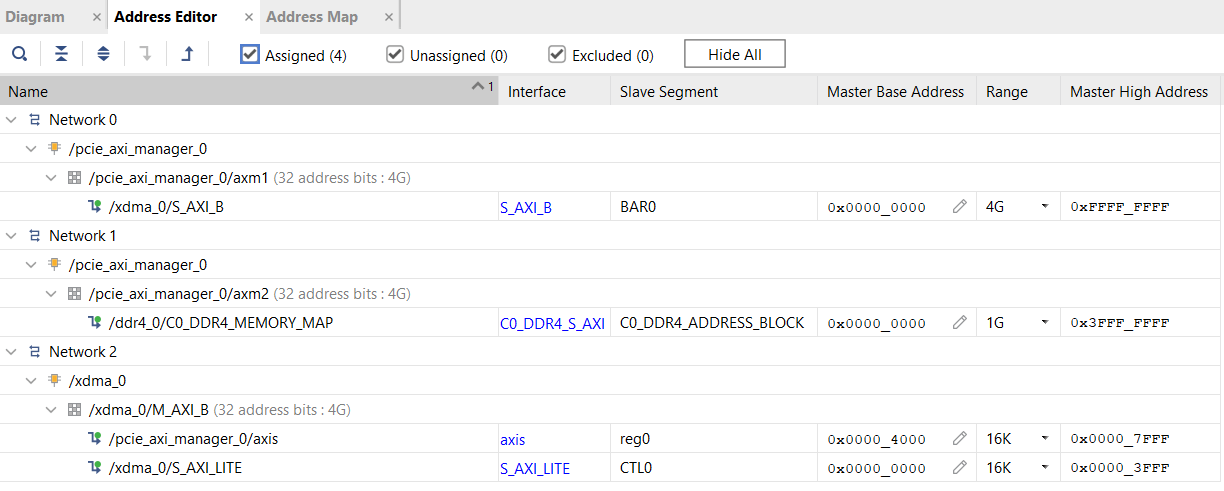This screenshot has width=1224, height=491.
Task: Click the Hide All button
Action: click(734, 55)
